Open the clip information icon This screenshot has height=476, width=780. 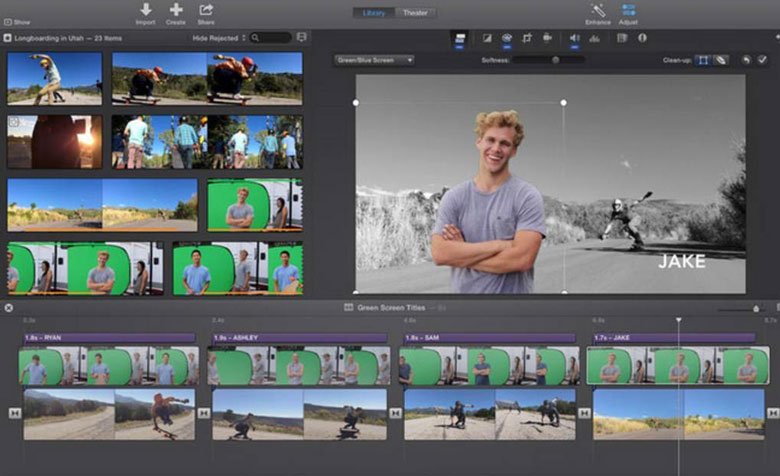tap(642, 38)
